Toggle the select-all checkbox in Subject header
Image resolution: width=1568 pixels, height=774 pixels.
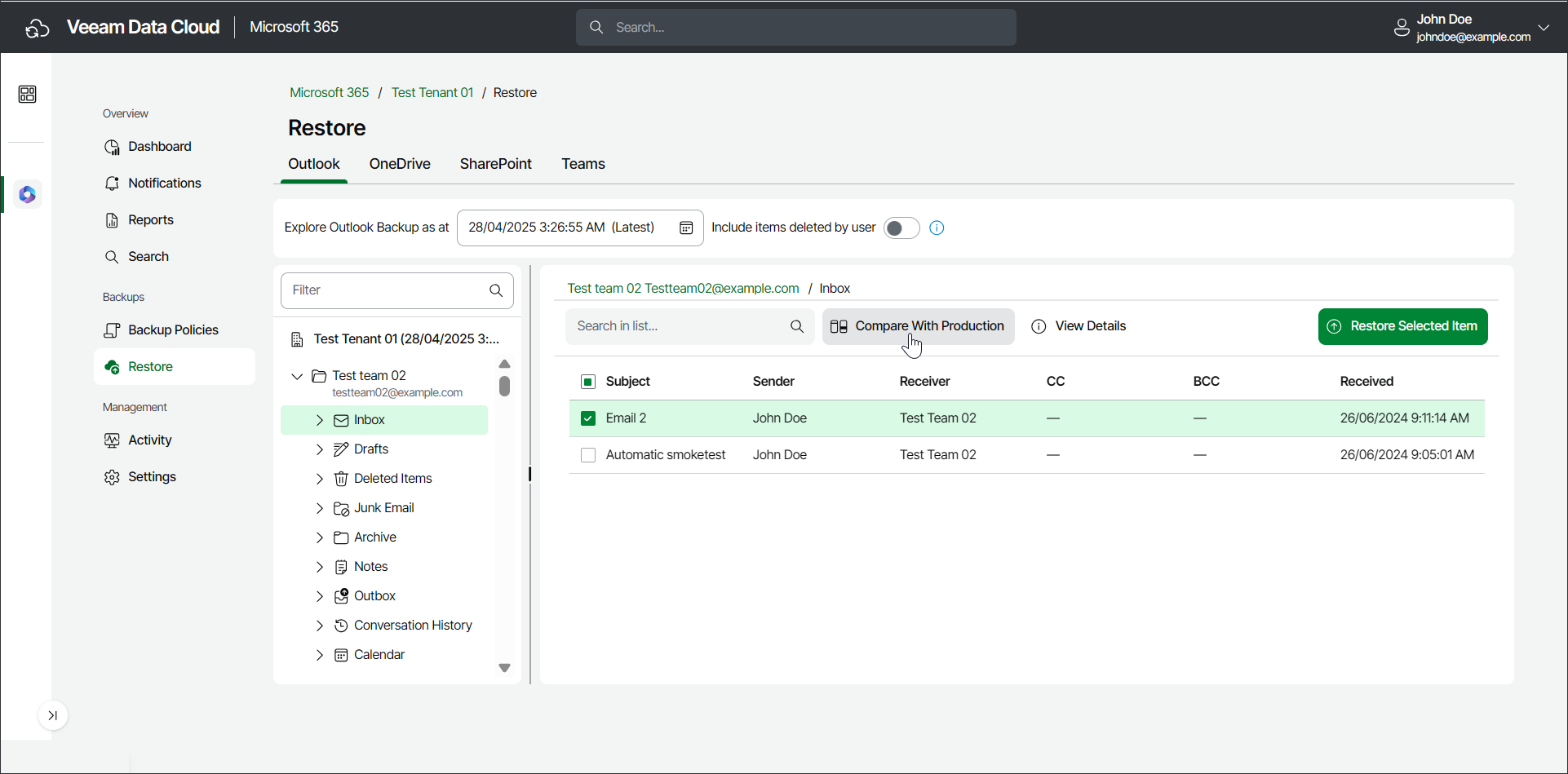click(587, 382)
